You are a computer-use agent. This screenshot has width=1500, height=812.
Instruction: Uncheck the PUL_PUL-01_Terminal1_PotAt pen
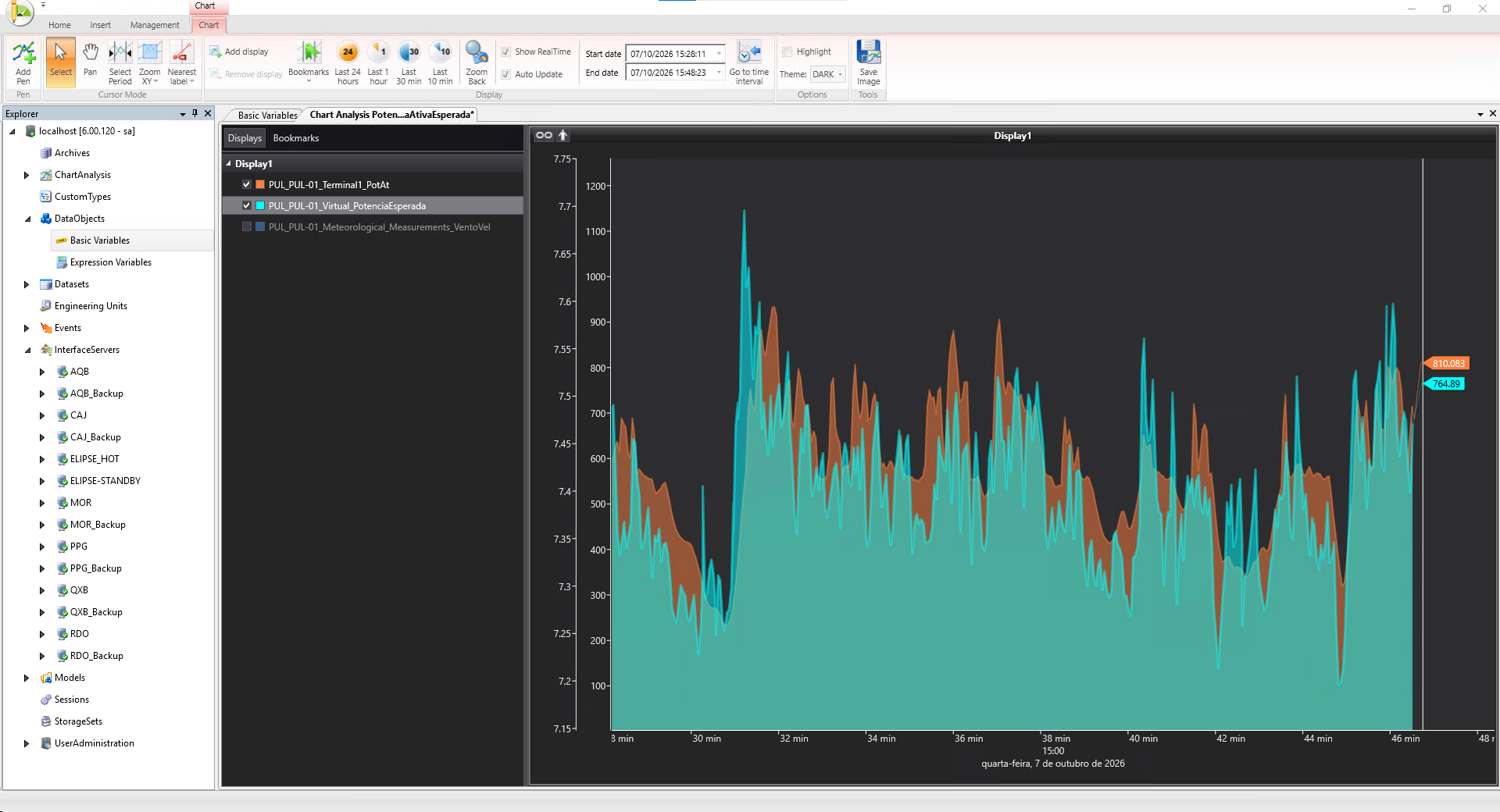tap(247, 185)
